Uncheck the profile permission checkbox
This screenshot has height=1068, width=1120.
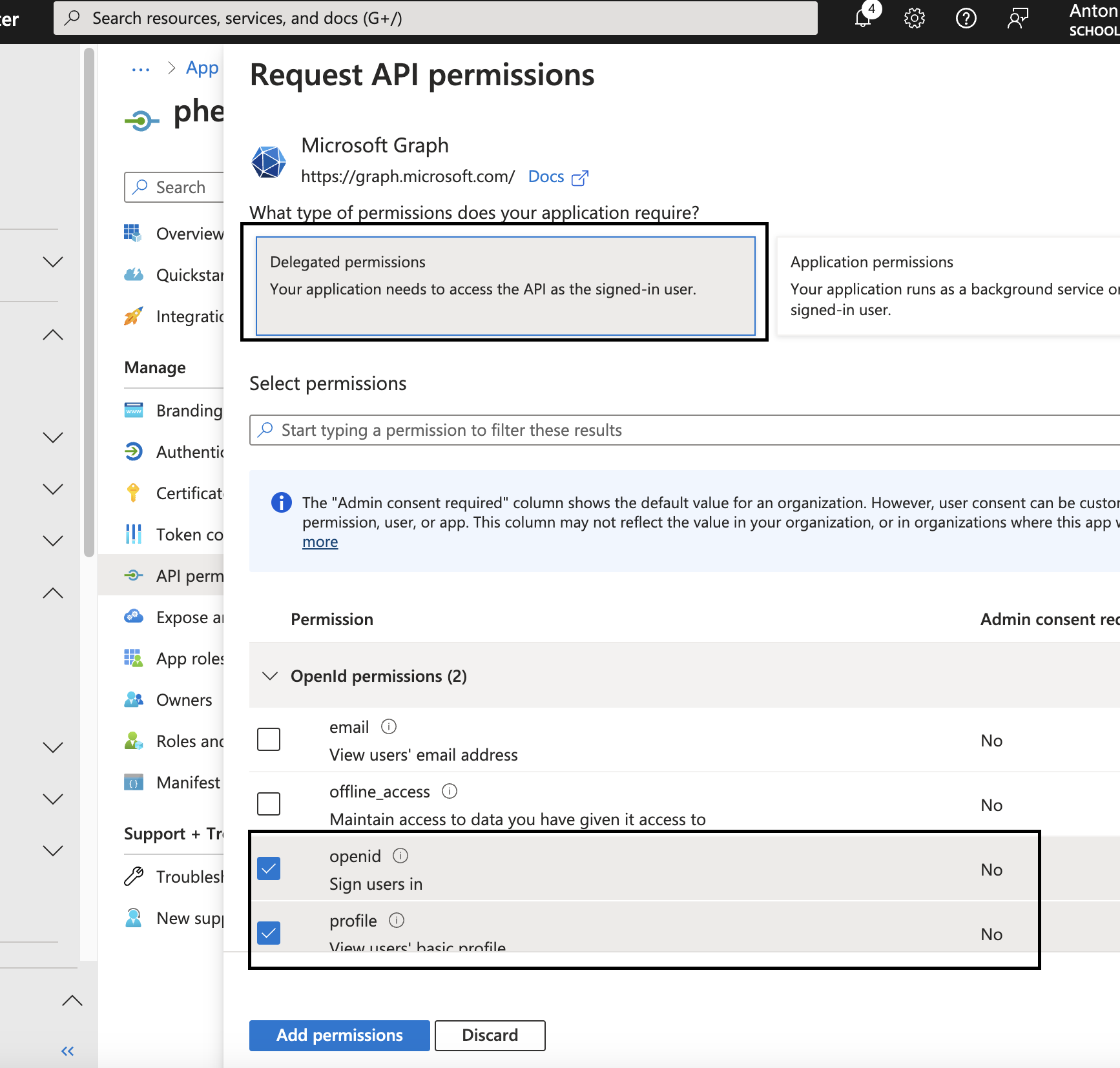tap(269, 933)
